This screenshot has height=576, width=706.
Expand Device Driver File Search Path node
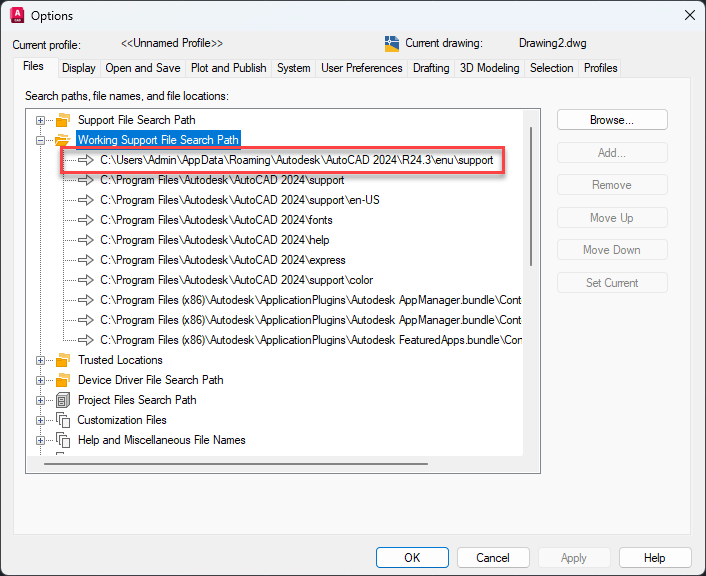[x=41, y=381]
